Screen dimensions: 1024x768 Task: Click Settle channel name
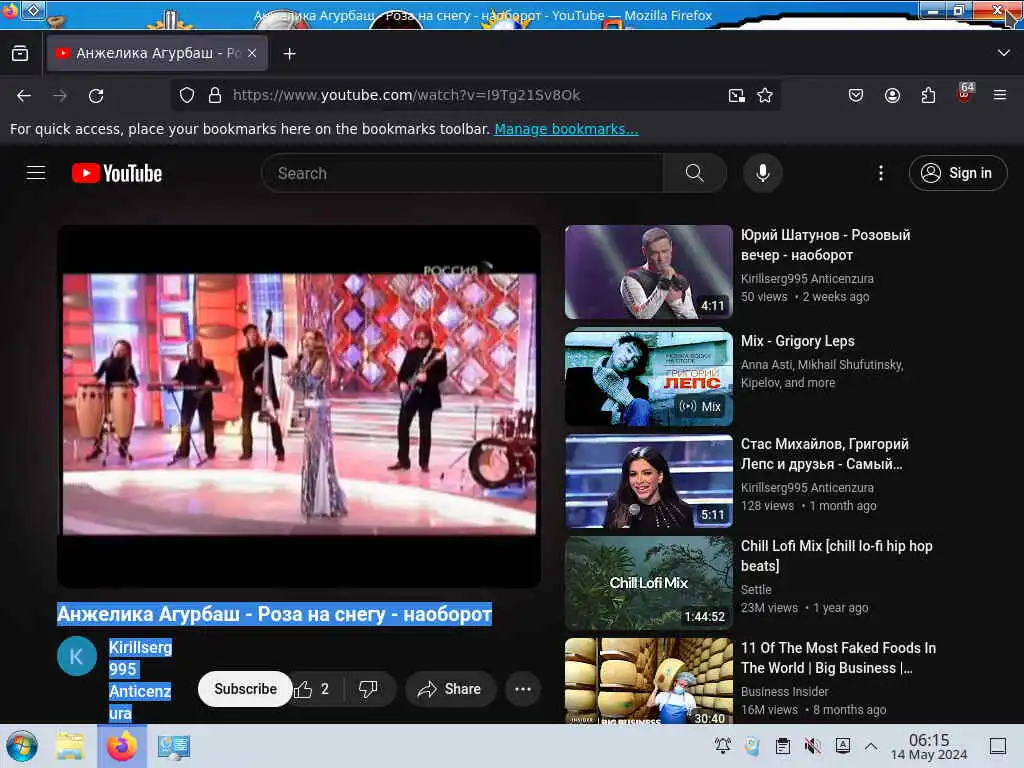click(x=756, y=589)
